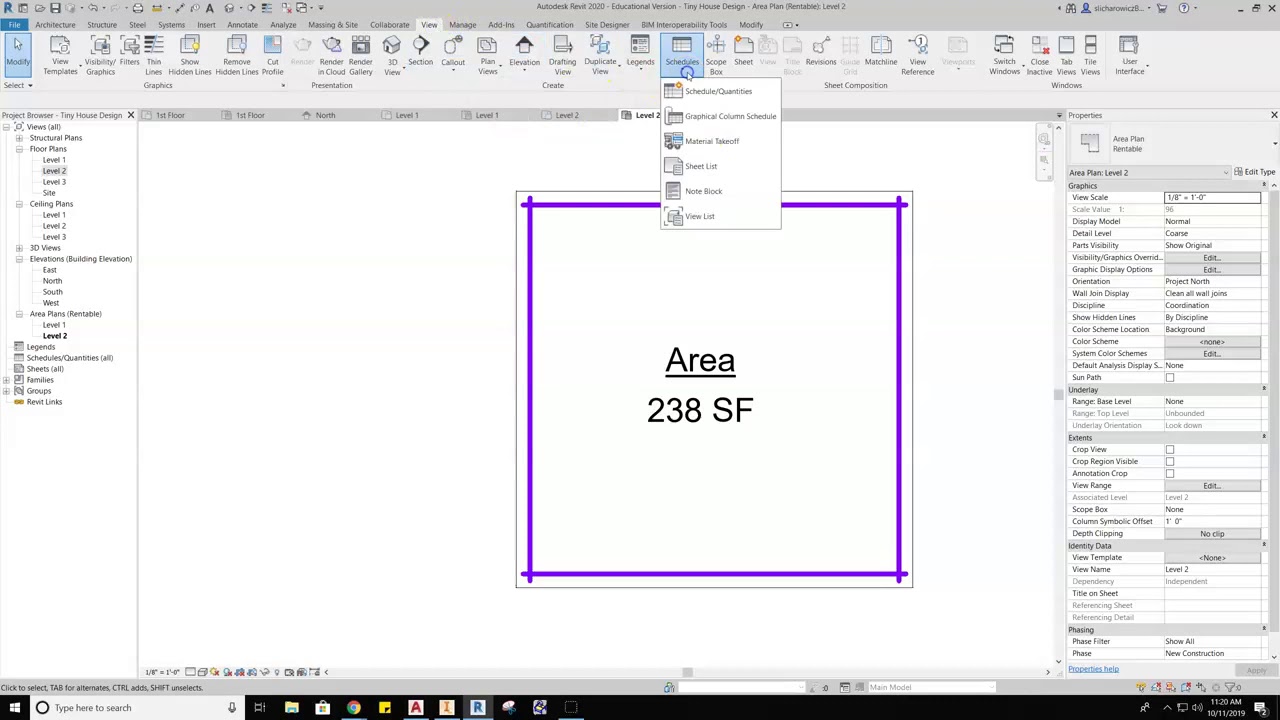Screen dimensions: 1280x720
Task: Expand the 3D Views node
Action: (19, 248)
